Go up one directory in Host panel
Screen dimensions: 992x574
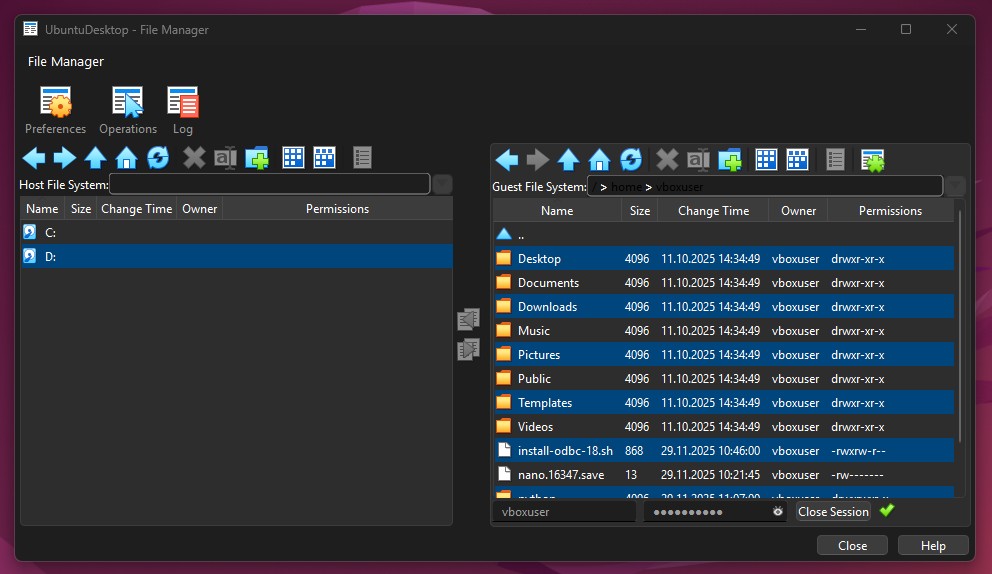(x=96, y=158)
